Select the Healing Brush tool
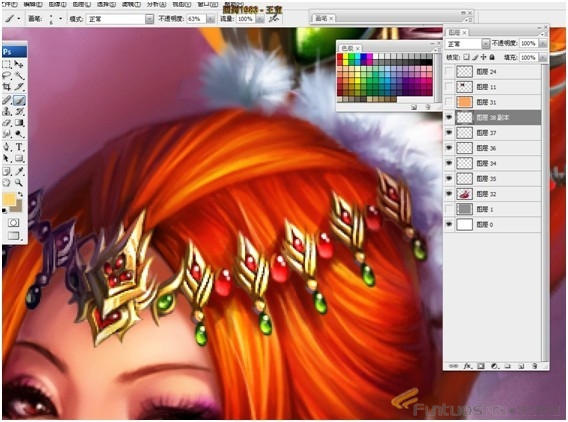Viewport: 568px width, 422px height. (x=7, y=100)
